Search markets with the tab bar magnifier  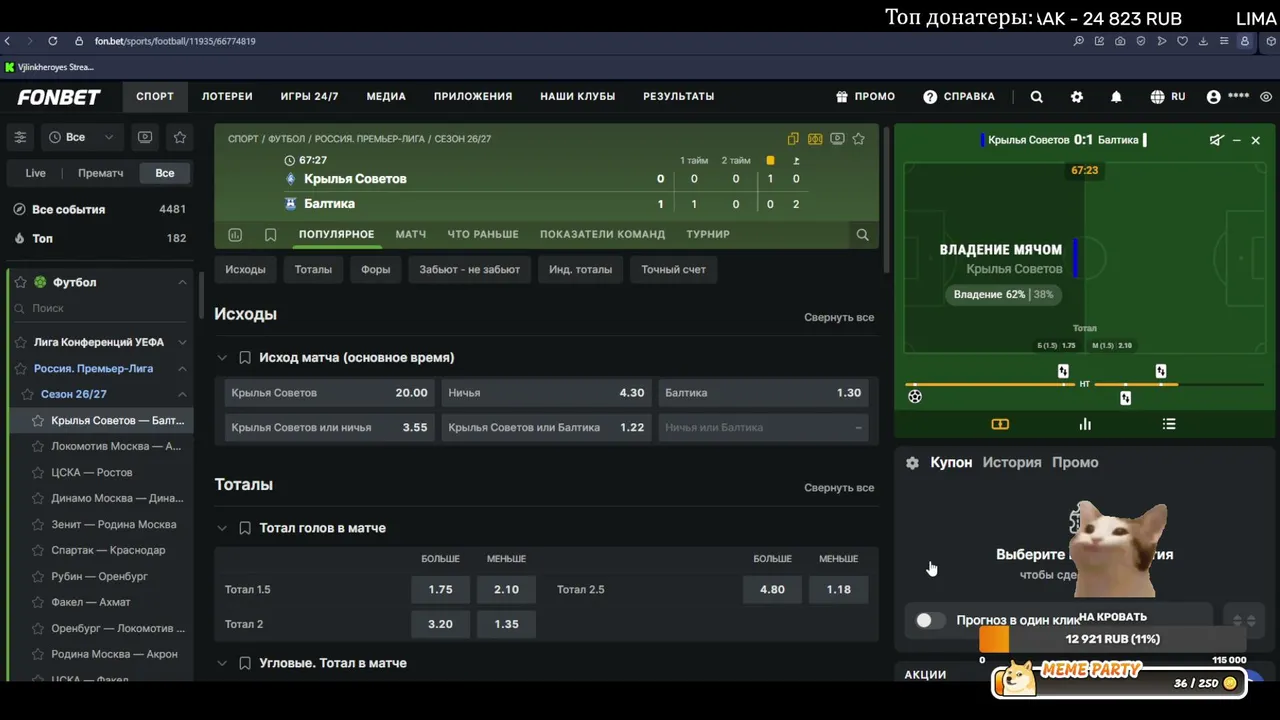[x=862, y=235]
